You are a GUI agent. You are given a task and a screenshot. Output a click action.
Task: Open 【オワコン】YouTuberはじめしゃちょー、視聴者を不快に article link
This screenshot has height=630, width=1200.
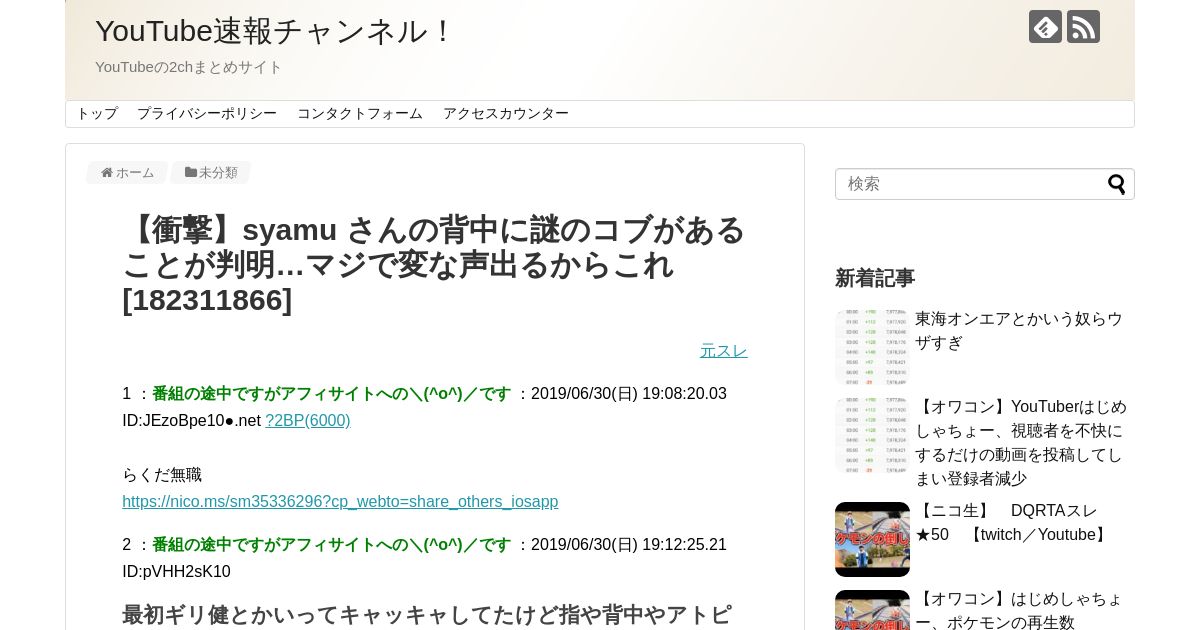click(x=1021, y=443)
